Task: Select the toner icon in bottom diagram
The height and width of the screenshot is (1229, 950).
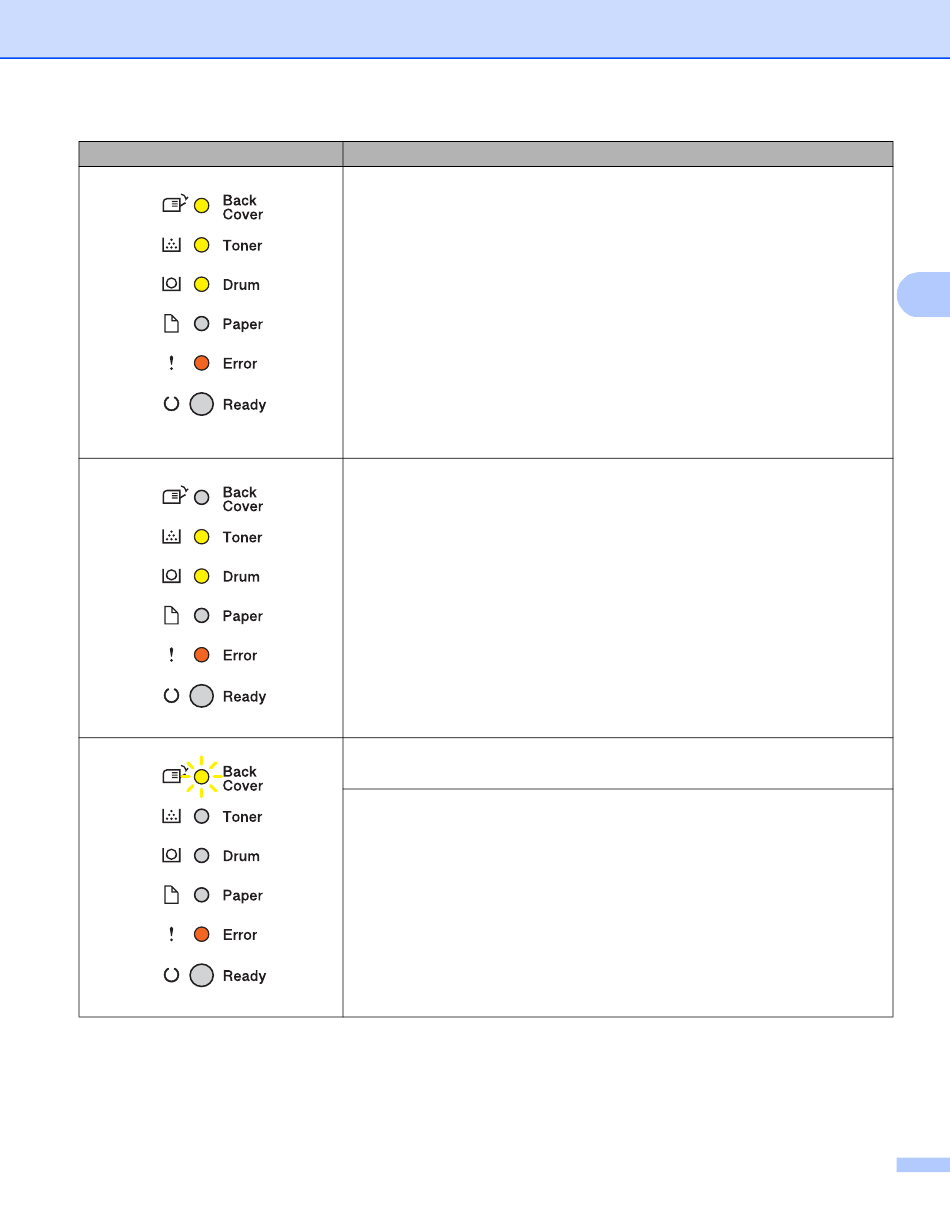Action: (x=171, y=816)
